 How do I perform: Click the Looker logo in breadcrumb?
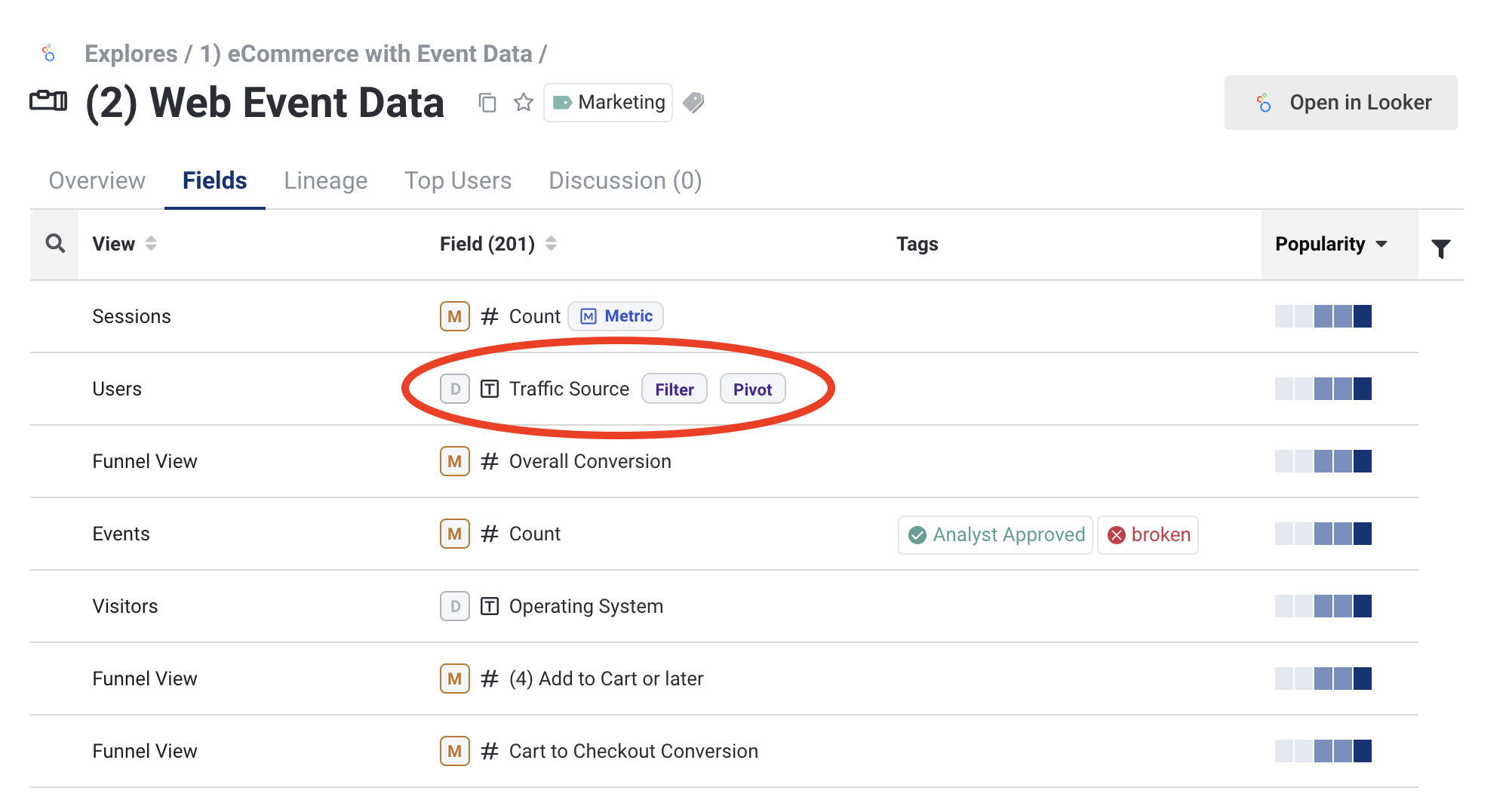coord(49,54)
